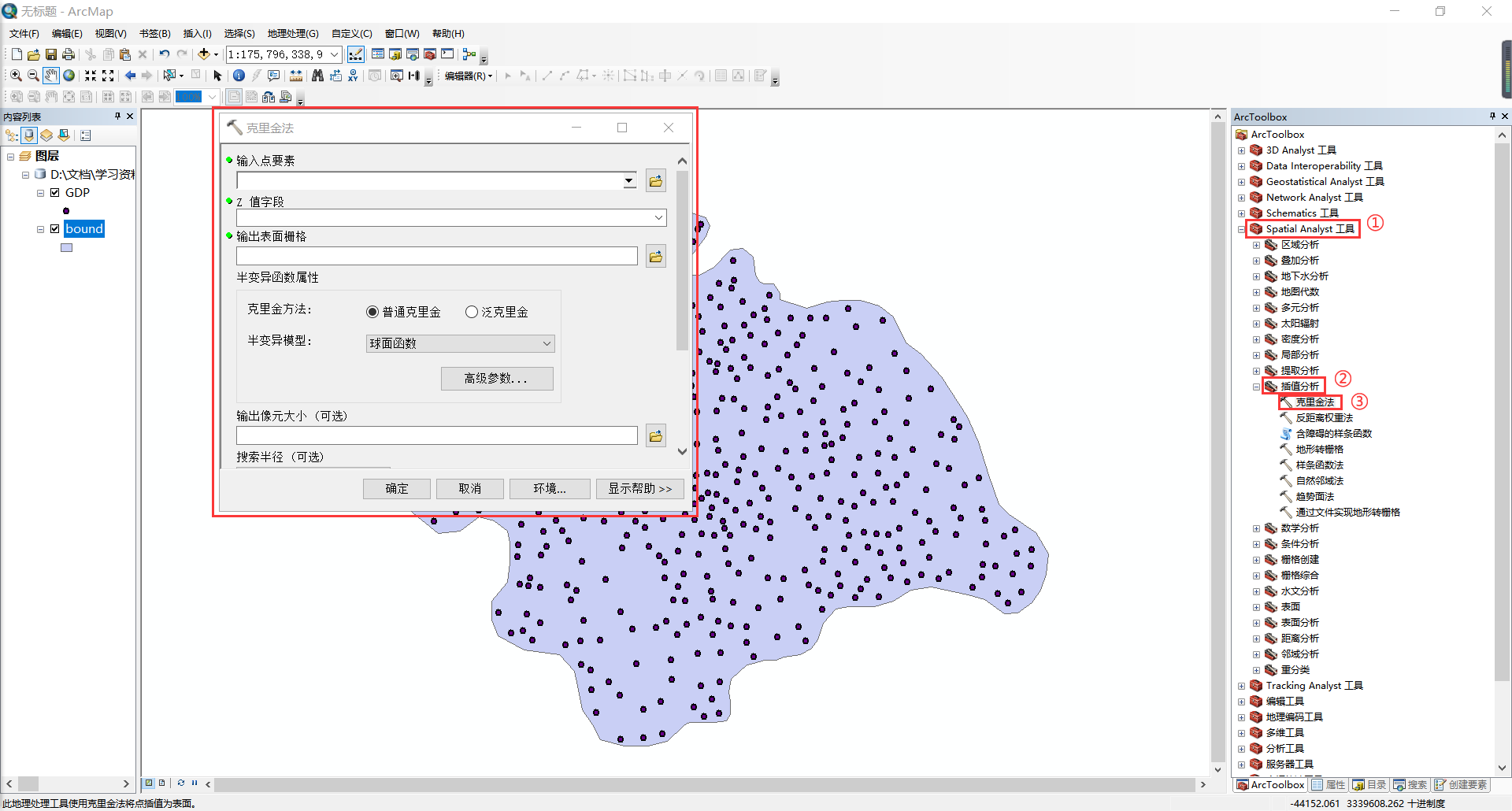Select the 普通克里金 radio button
1512x811 pixels.
[372, 312]
